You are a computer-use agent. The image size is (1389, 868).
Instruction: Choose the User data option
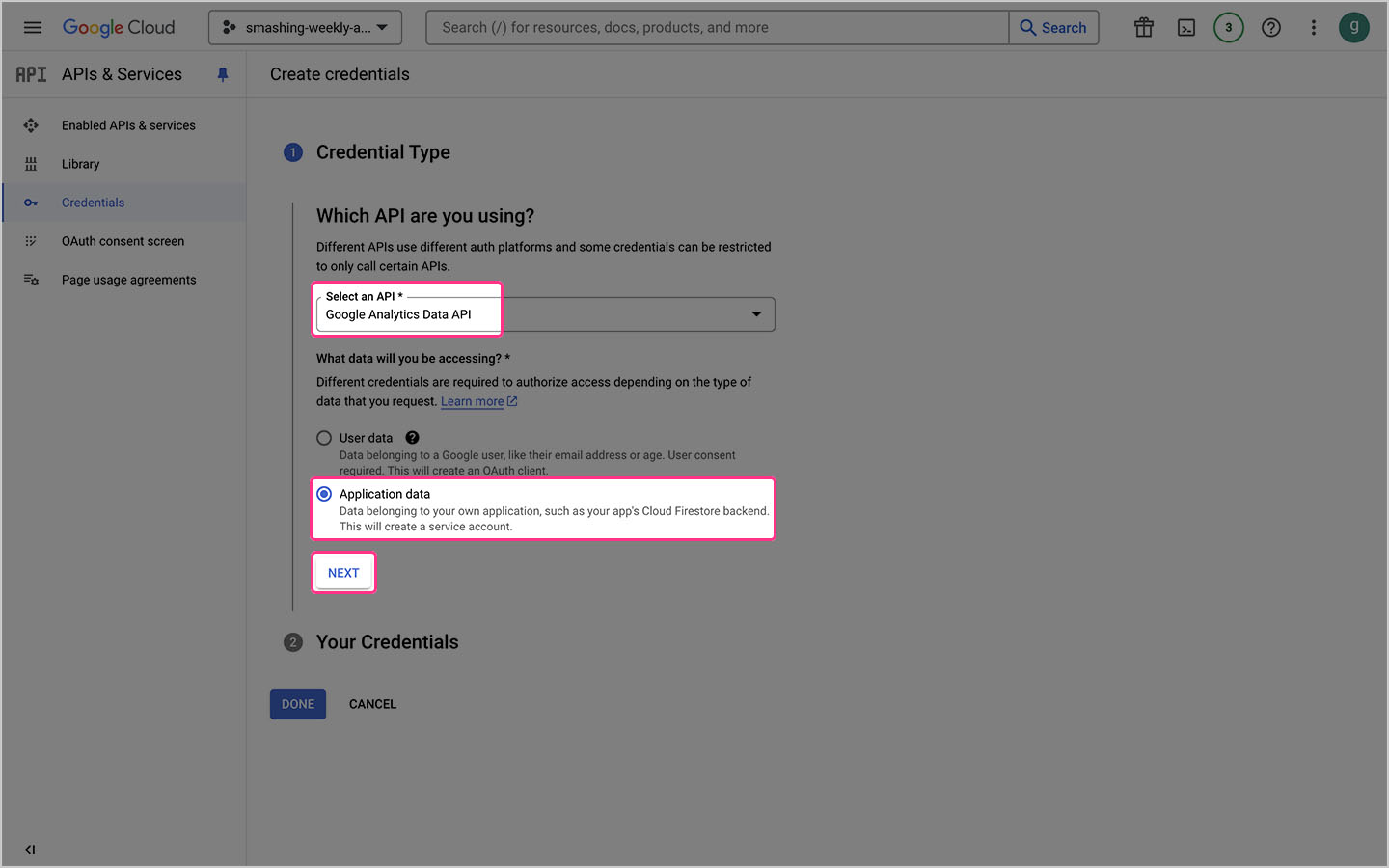[323, 437]
